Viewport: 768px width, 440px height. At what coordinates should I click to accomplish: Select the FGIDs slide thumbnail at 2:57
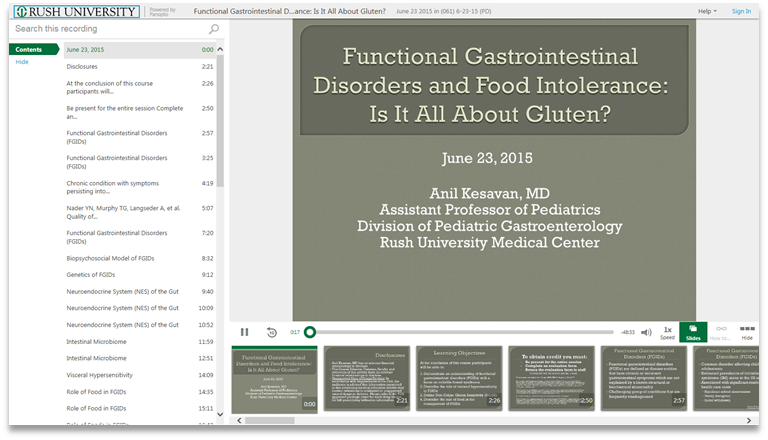pos(644,378)
